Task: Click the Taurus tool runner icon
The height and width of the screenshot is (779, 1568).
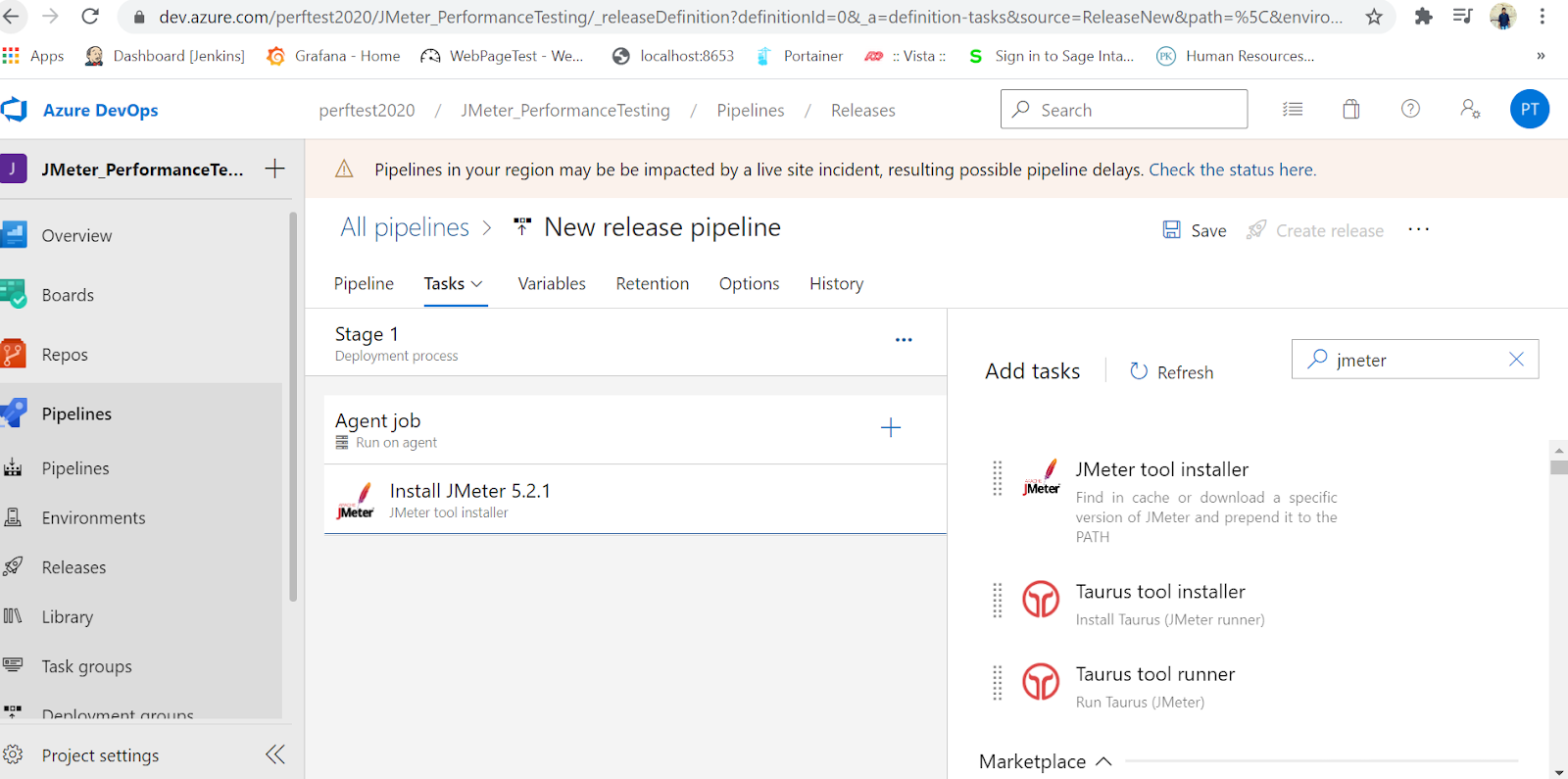Action: click(1041, 681)
